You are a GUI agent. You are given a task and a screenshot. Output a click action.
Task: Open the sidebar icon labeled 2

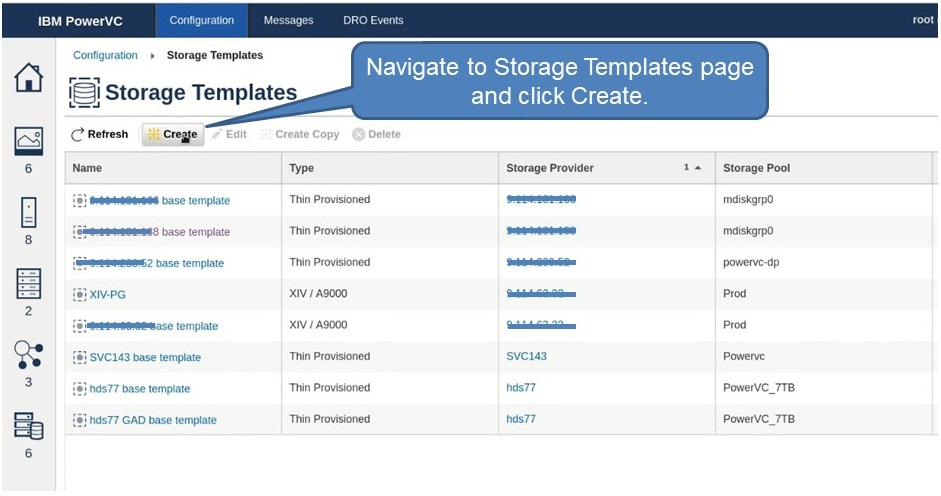tap(29, 283)
